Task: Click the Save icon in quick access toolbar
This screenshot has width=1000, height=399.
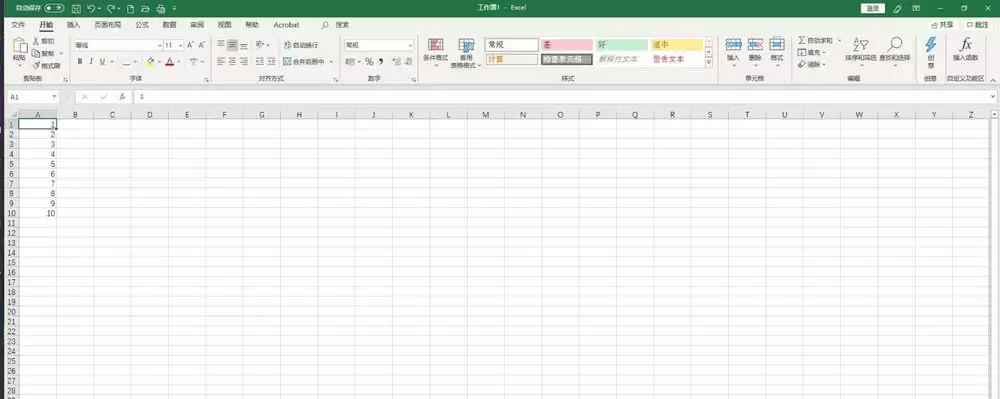Action: [76, 8]
